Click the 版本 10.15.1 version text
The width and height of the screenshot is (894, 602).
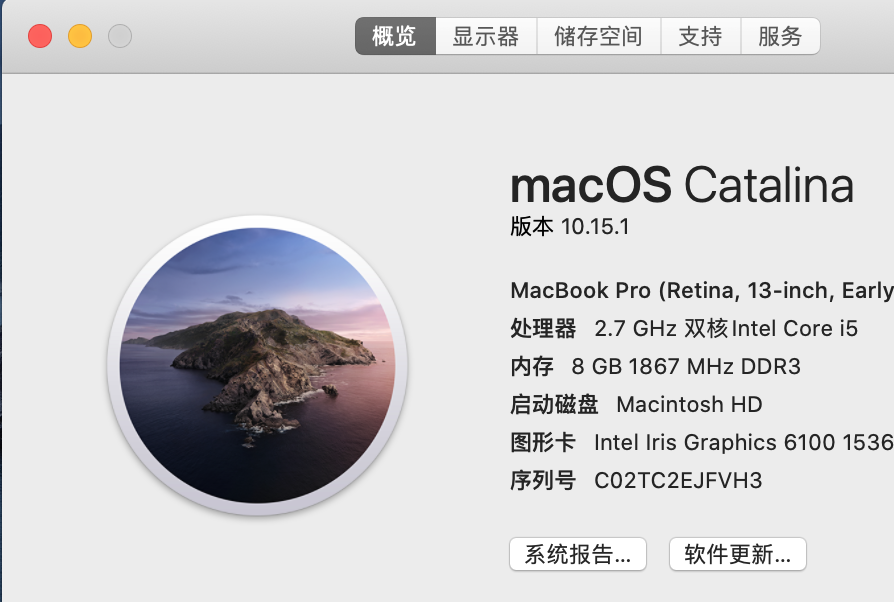coord(570,227)
